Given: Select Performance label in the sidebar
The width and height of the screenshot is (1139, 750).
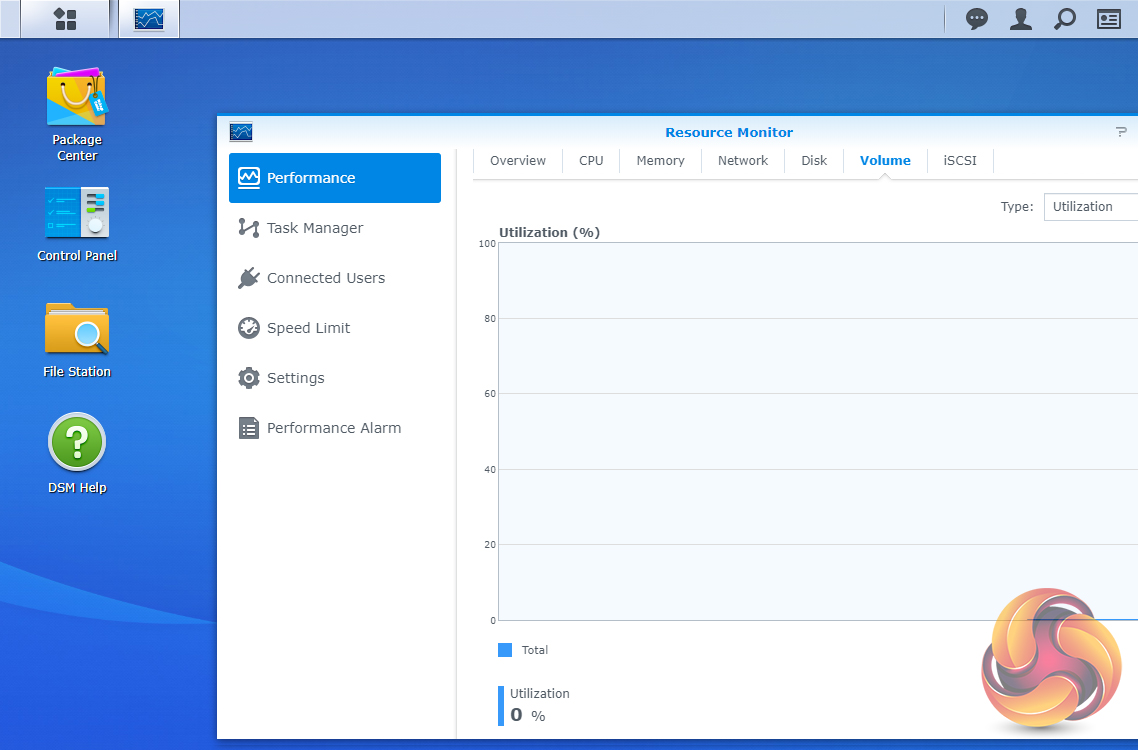Looking at the screenshot, I should pos(311,177).
